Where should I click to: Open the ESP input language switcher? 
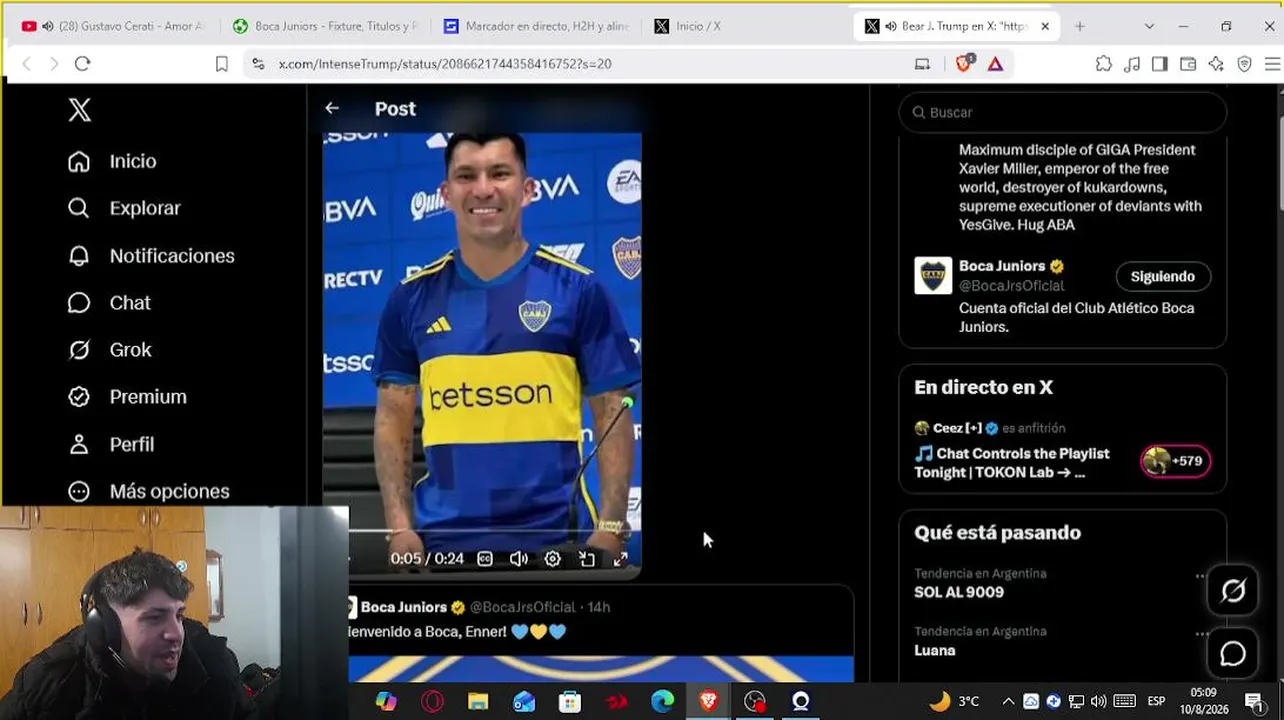coord(1156,701)
